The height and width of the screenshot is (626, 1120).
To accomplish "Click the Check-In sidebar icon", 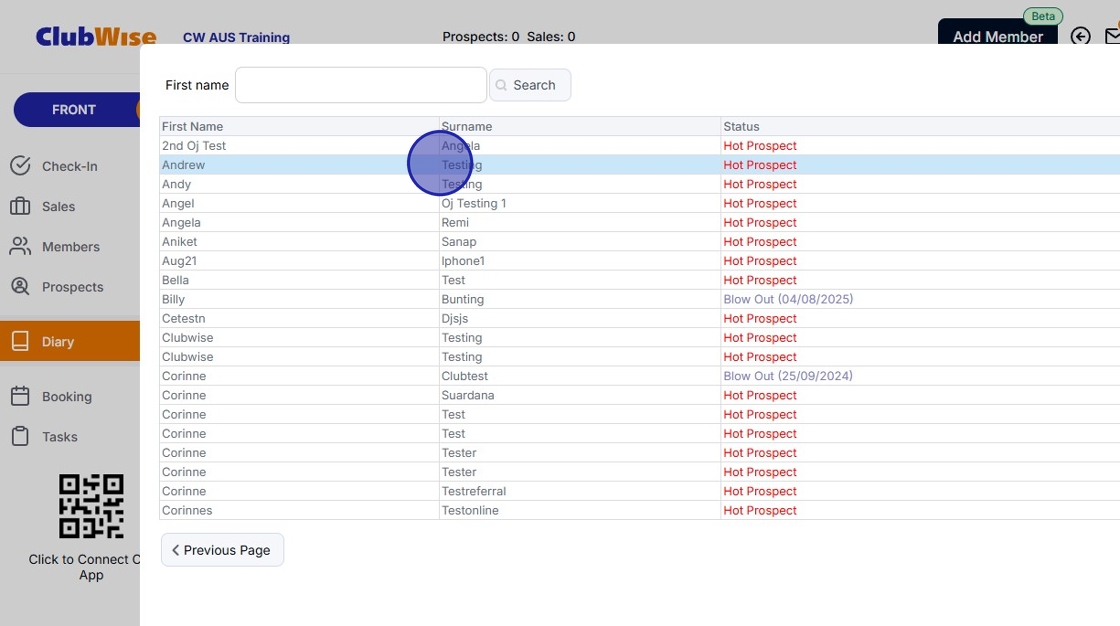I will [20, 166].
